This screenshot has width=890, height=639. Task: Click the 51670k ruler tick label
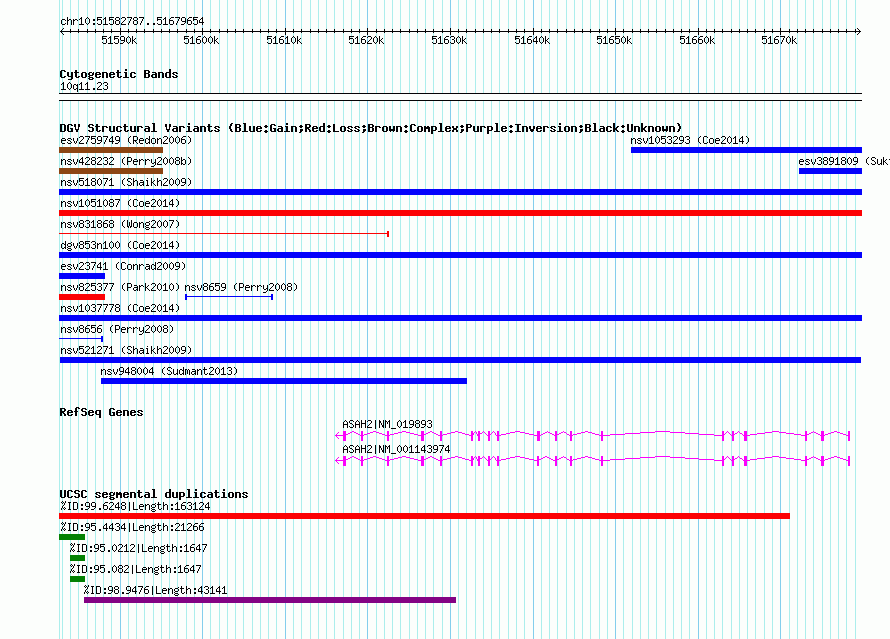click(x=779, y=40)
